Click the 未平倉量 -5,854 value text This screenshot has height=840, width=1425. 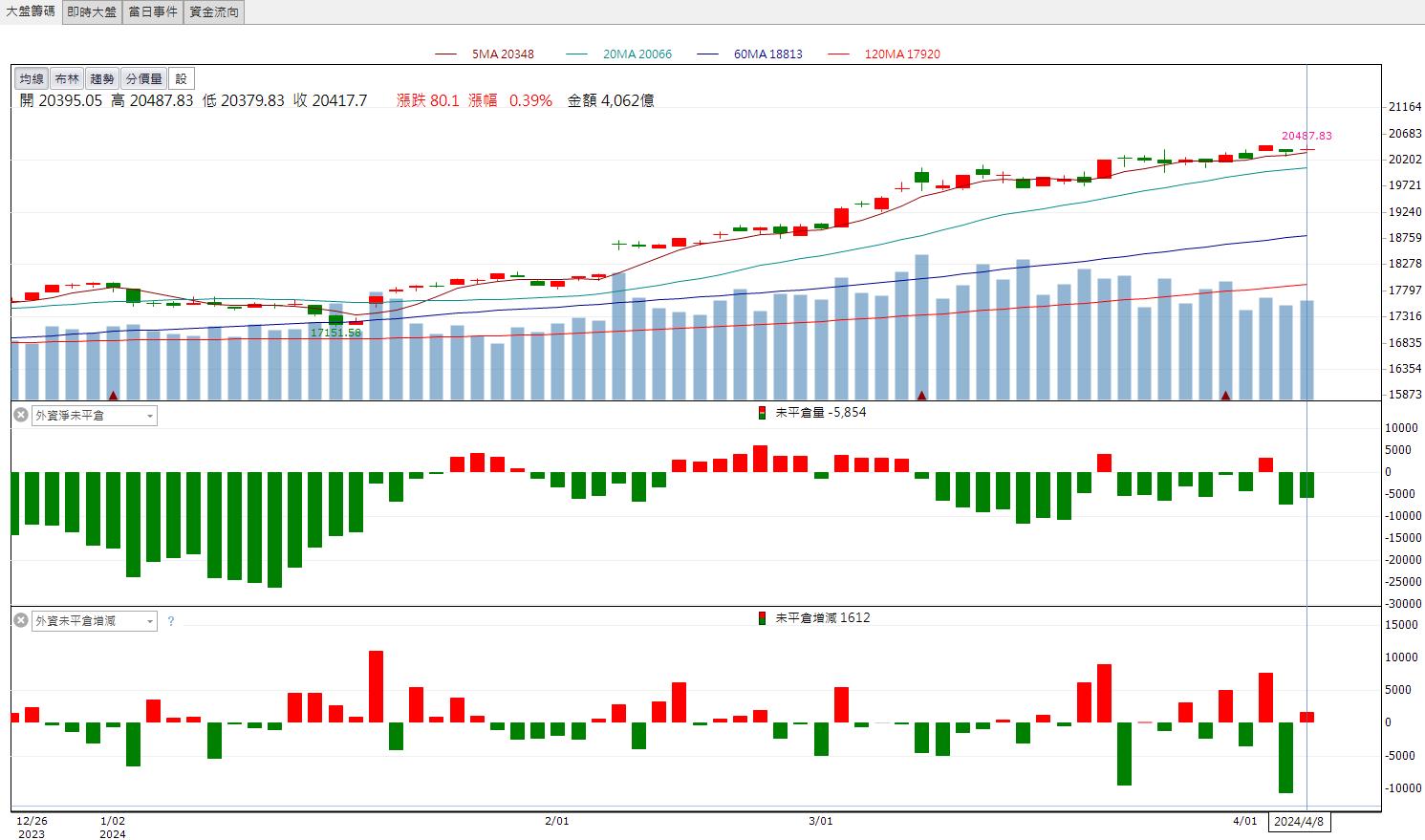[x=821, y=413]
